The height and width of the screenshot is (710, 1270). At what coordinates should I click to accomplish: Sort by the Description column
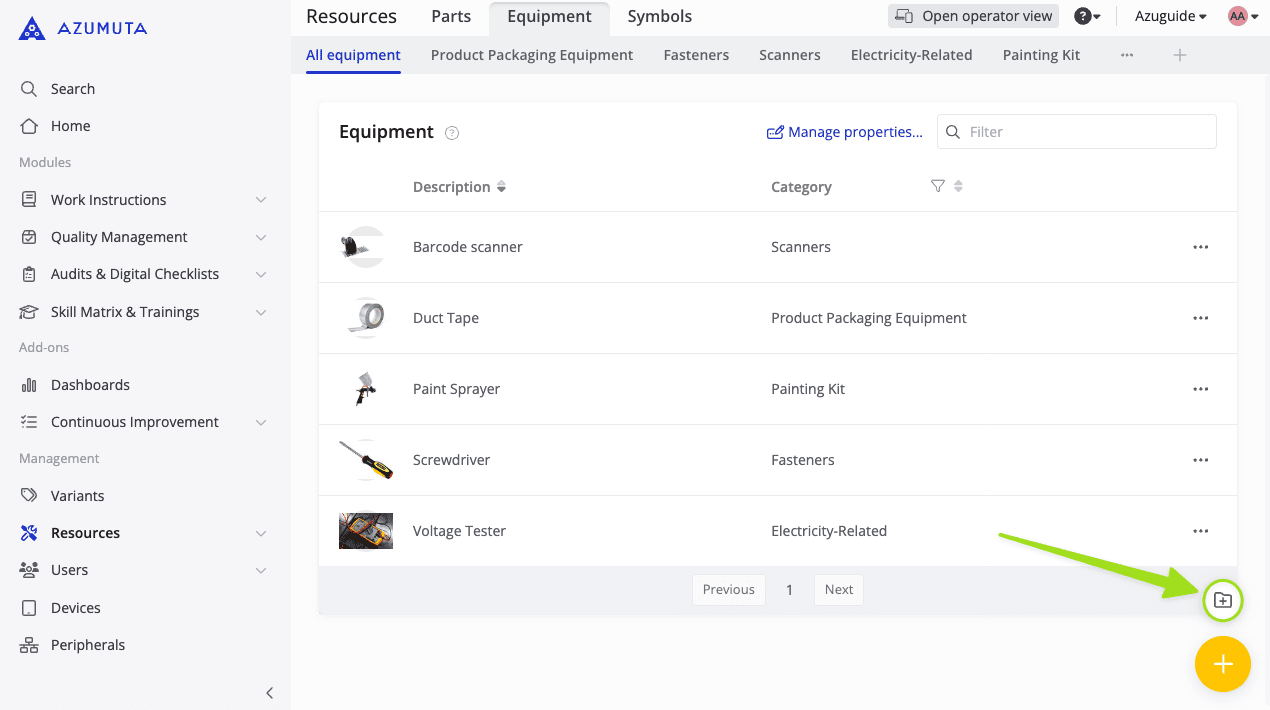pyautogui.click(x=501, y=187)
